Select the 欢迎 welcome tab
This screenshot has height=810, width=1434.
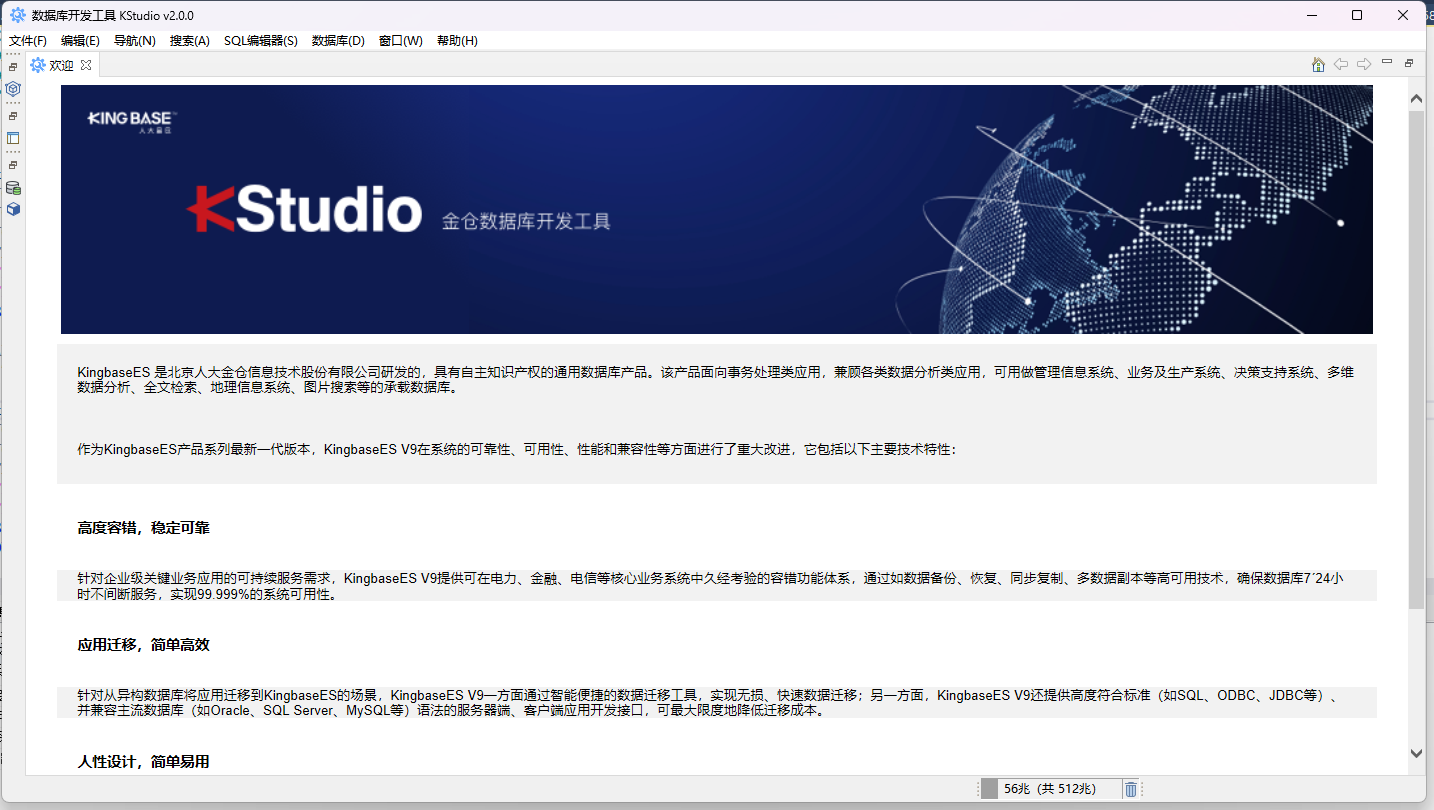60,65
